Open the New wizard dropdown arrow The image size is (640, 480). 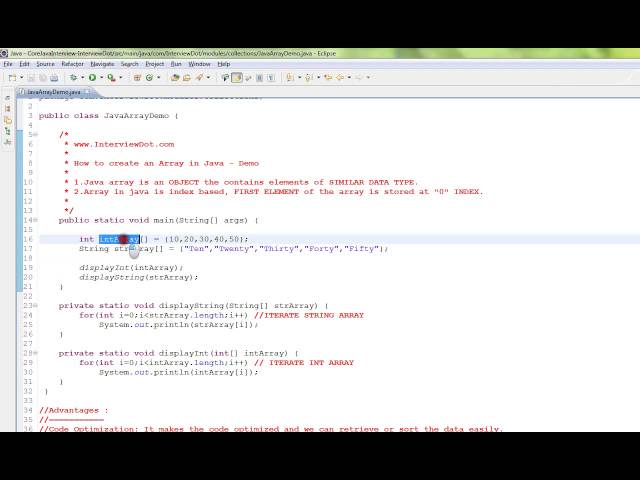[22, 78]
